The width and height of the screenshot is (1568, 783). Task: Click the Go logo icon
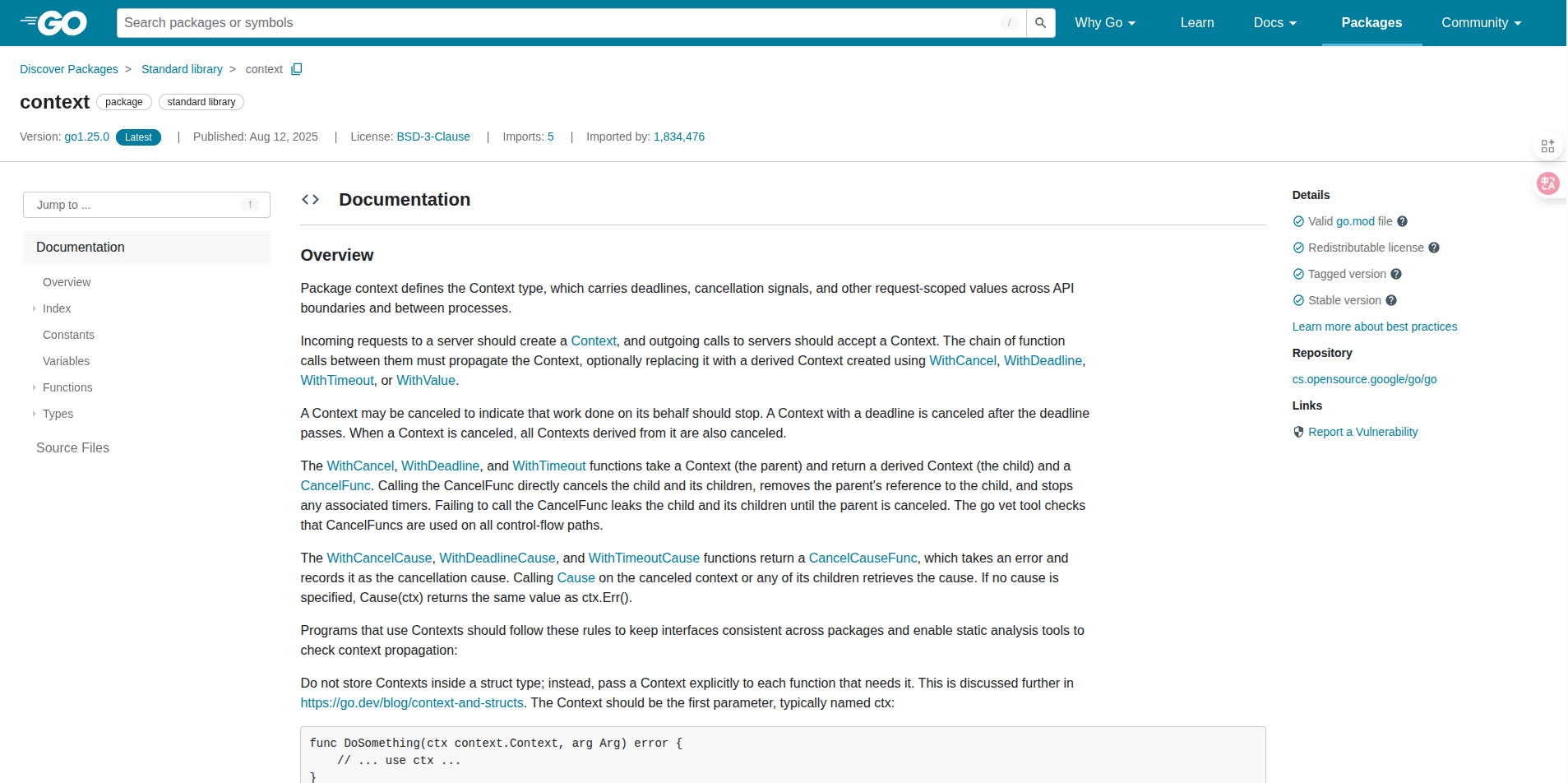click(53, 23)
